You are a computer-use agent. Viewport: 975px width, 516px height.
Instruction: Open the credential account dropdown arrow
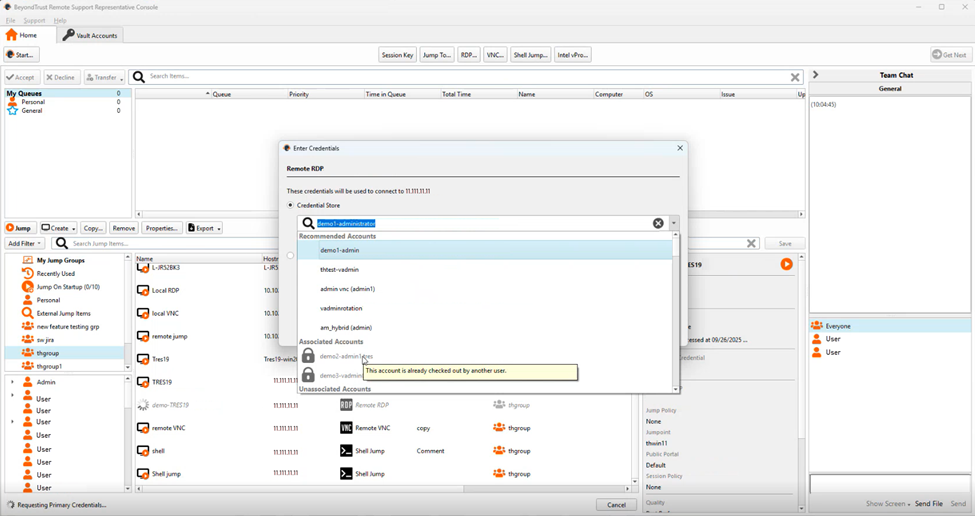[674, 223]
